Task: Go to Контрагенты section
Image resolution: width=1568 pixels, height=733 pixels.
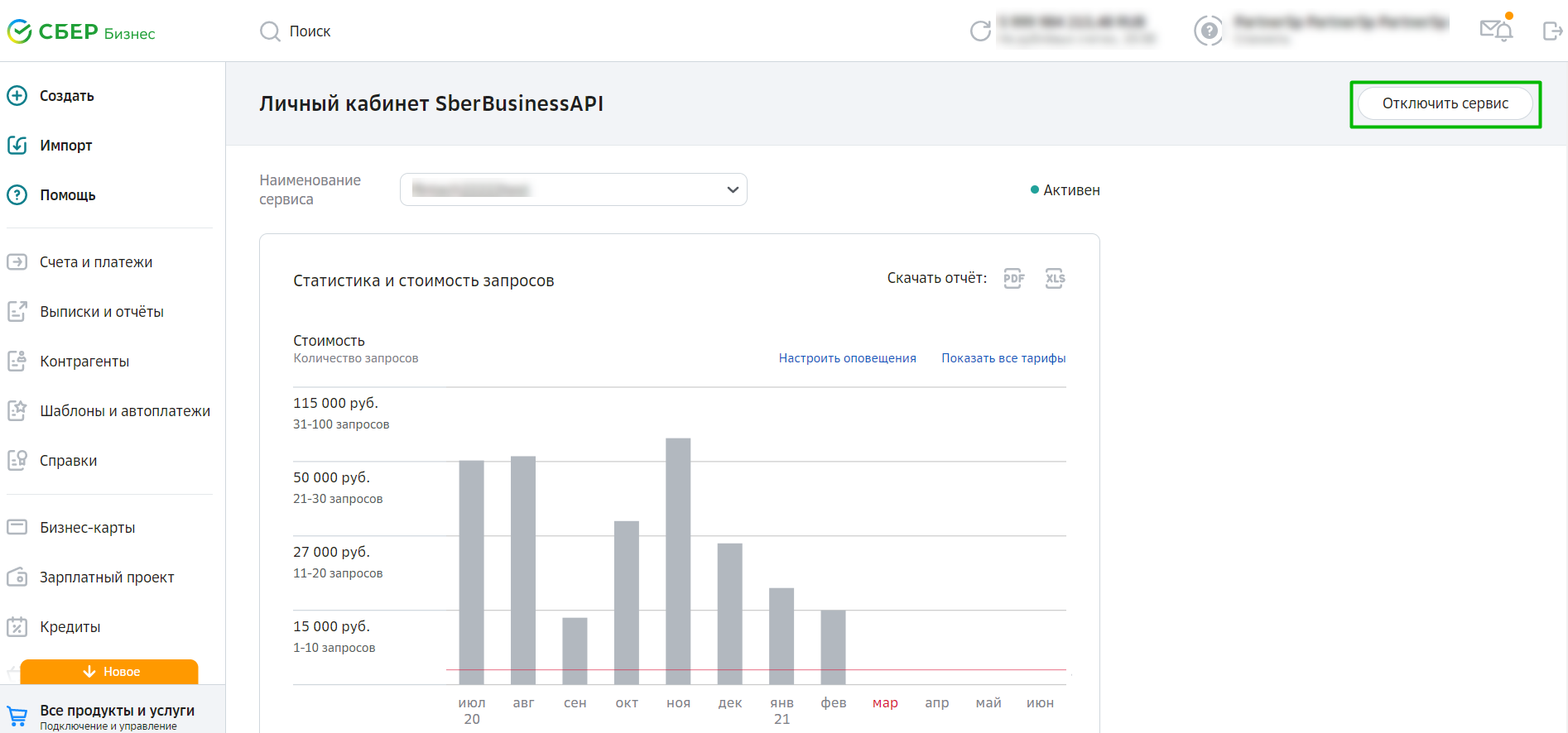Action: pyautogui.click(x=84, y=362)
